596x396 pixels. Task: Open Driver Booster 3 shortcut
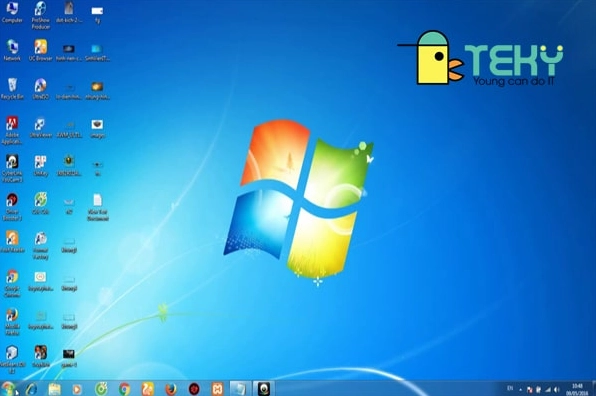[12, 207]
